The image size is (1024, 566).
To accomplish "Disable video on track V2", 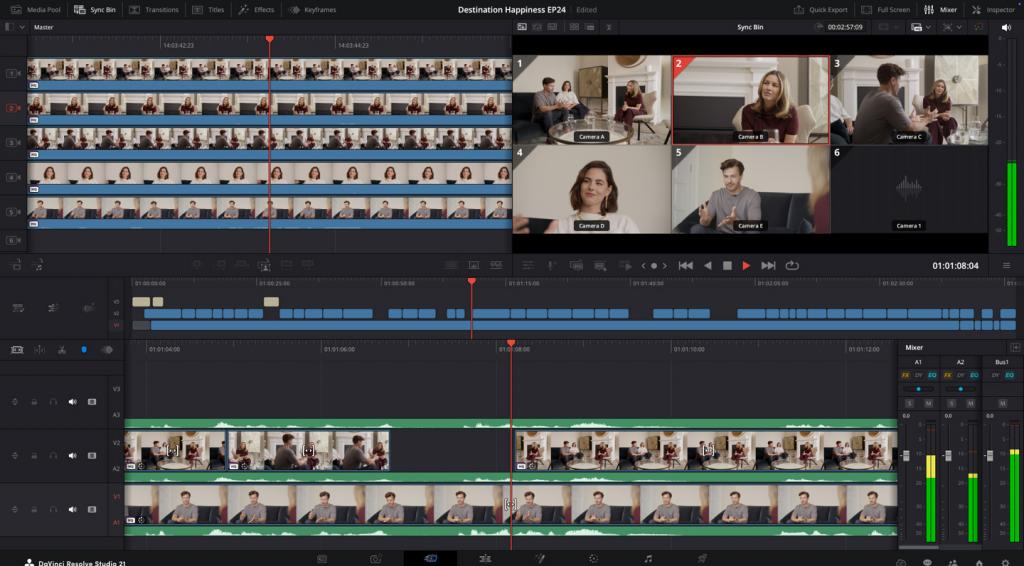I will click(92, 456).
